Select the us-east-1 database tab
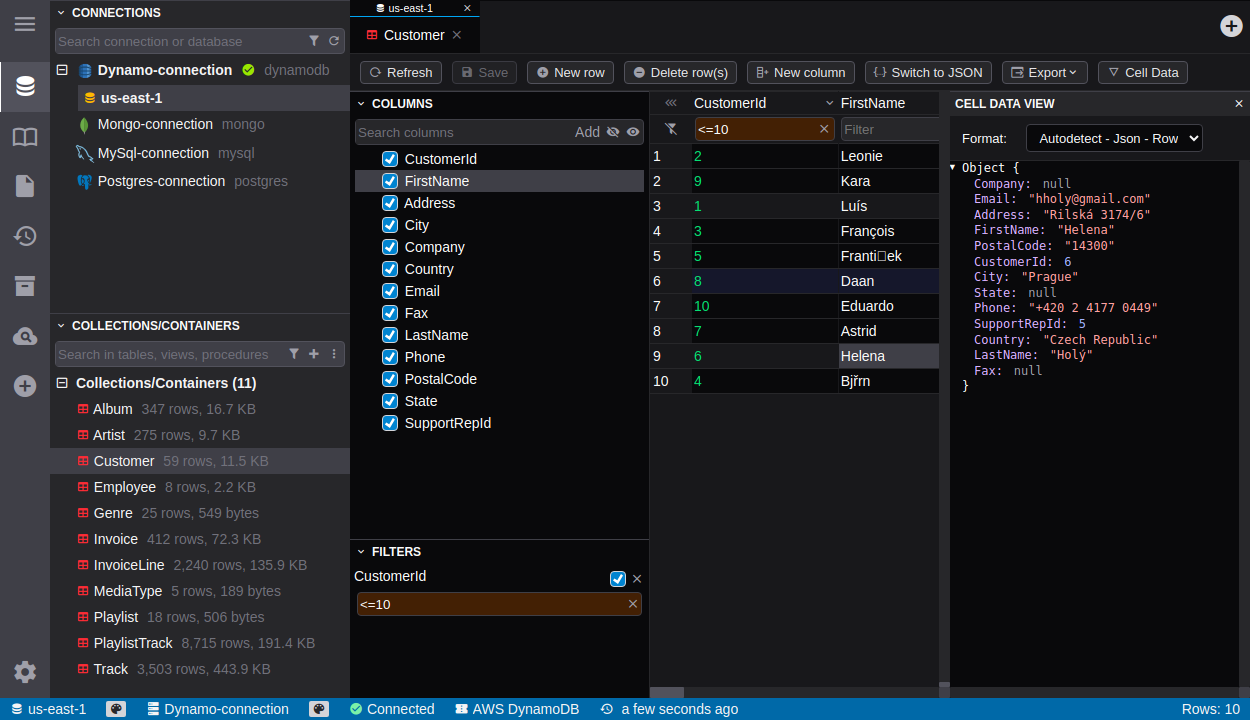The height and width of the screenshot is (720, 1250). [x=410, y=8]
